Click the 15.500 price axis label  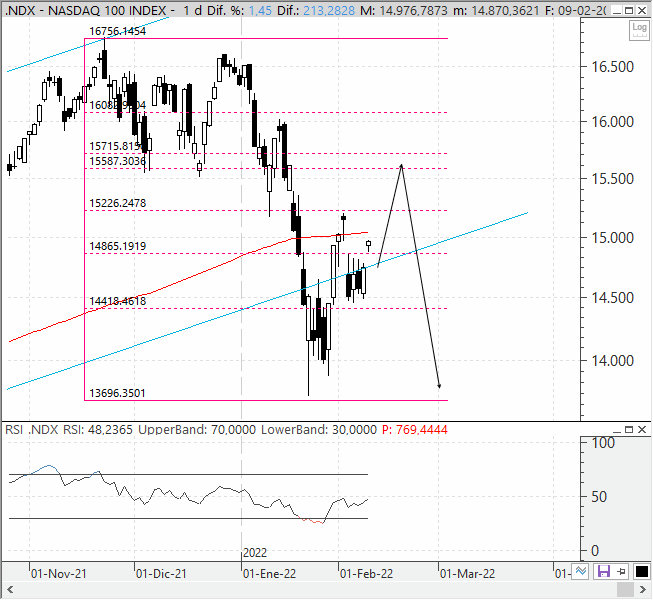(x=613, y=179)
